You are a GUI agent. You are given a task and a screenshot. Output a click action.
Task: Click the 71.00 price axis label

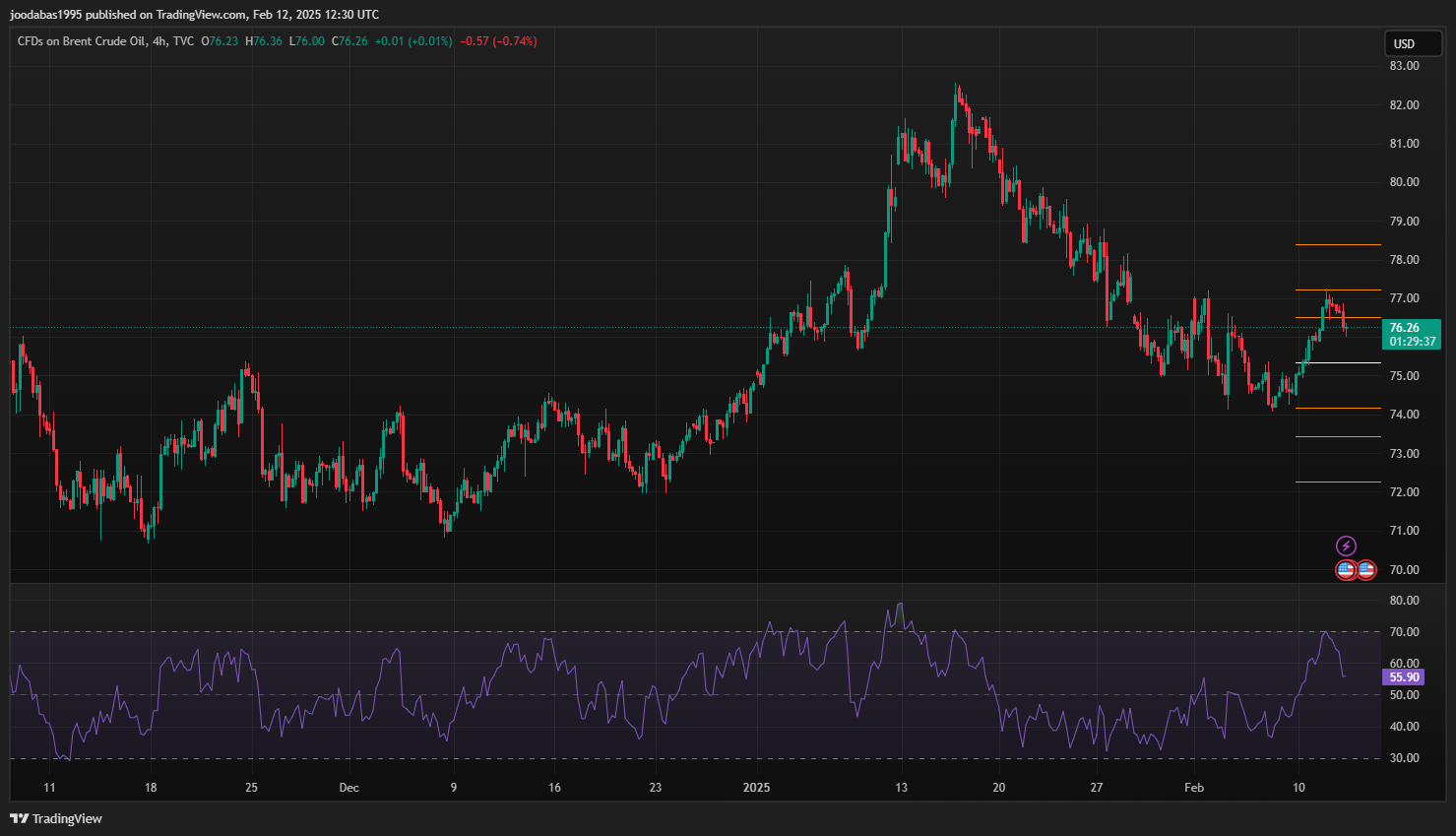[x=1404, y=531]
